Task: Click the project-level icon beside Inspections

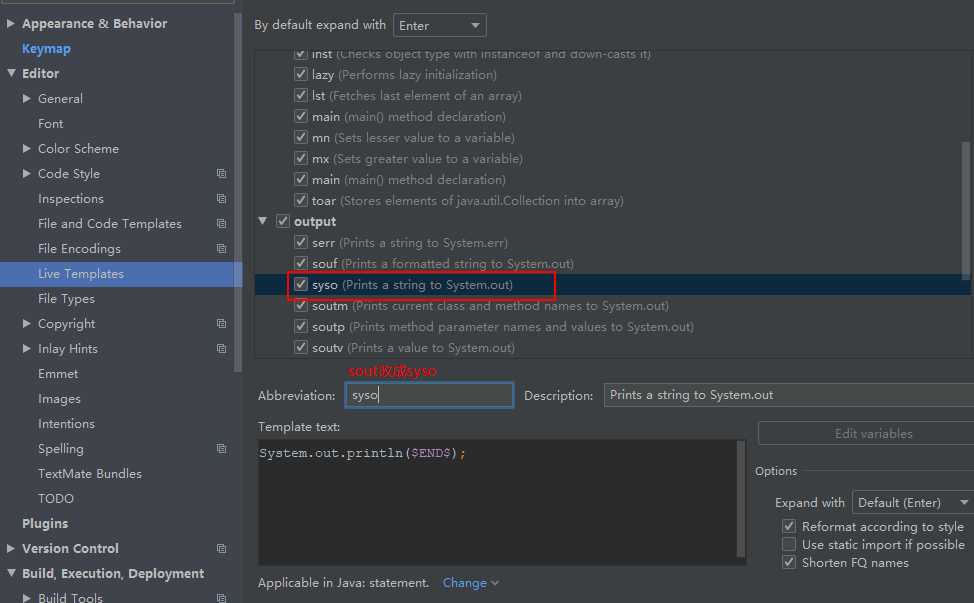Action: (x=221, y=199)
